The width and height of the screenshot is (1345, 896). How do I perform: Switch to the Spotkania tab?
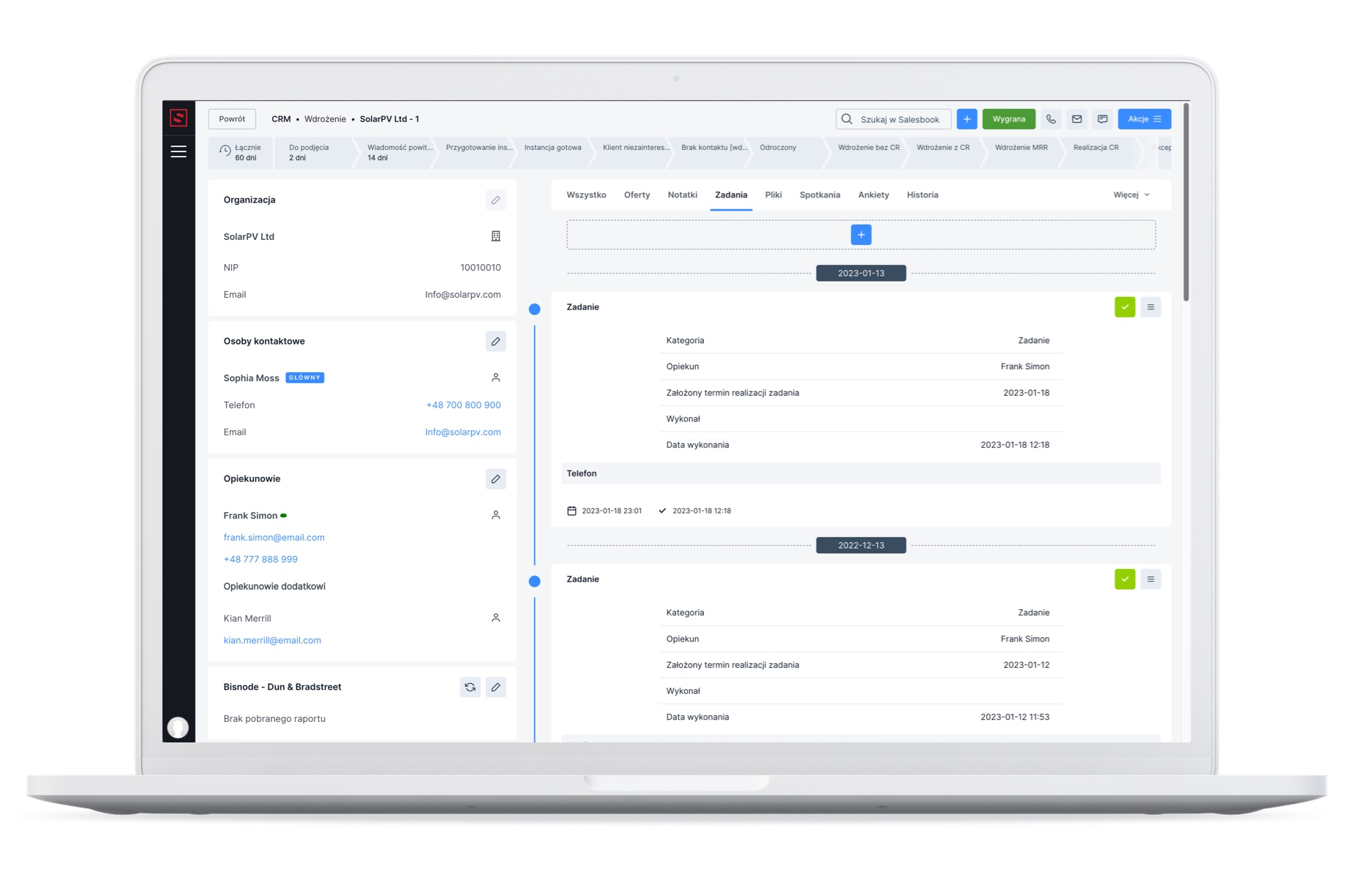[x=820, y=195]
